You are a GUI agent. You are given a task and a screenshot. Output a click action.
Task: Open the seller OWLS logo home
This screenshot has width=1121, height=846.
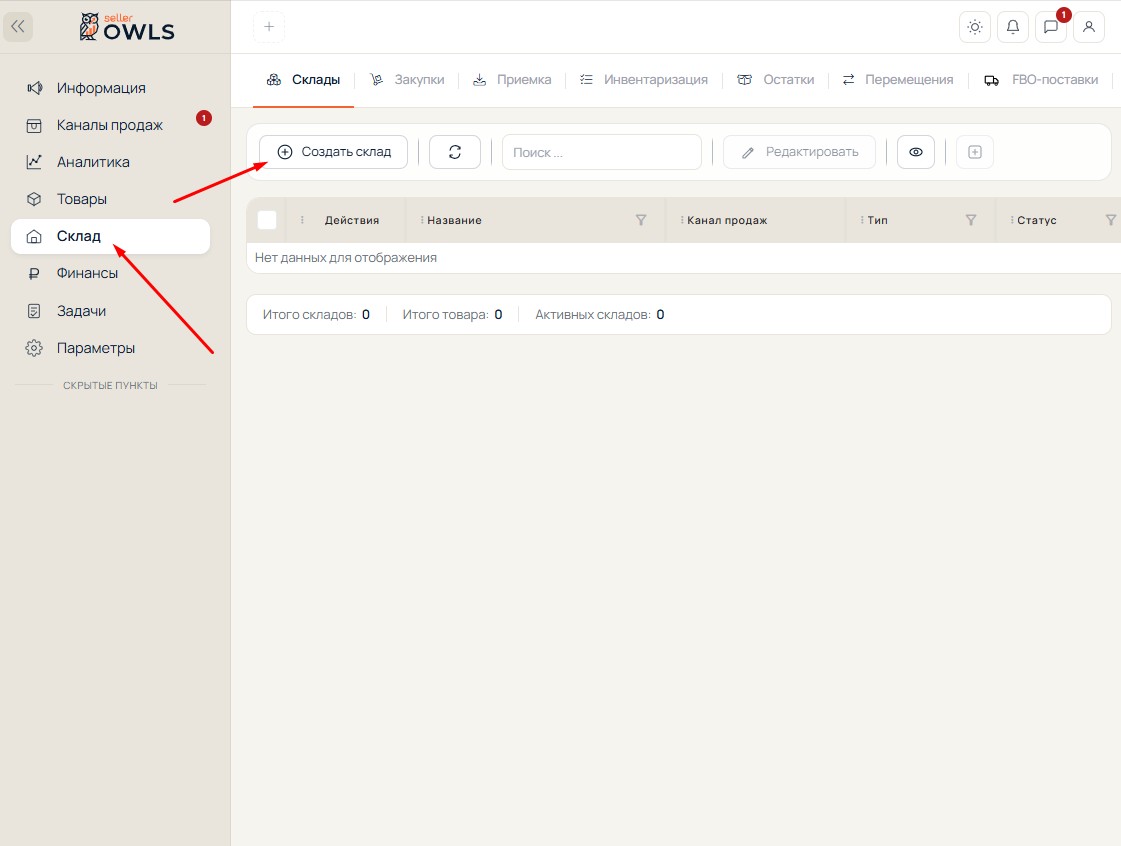[127, 27]
